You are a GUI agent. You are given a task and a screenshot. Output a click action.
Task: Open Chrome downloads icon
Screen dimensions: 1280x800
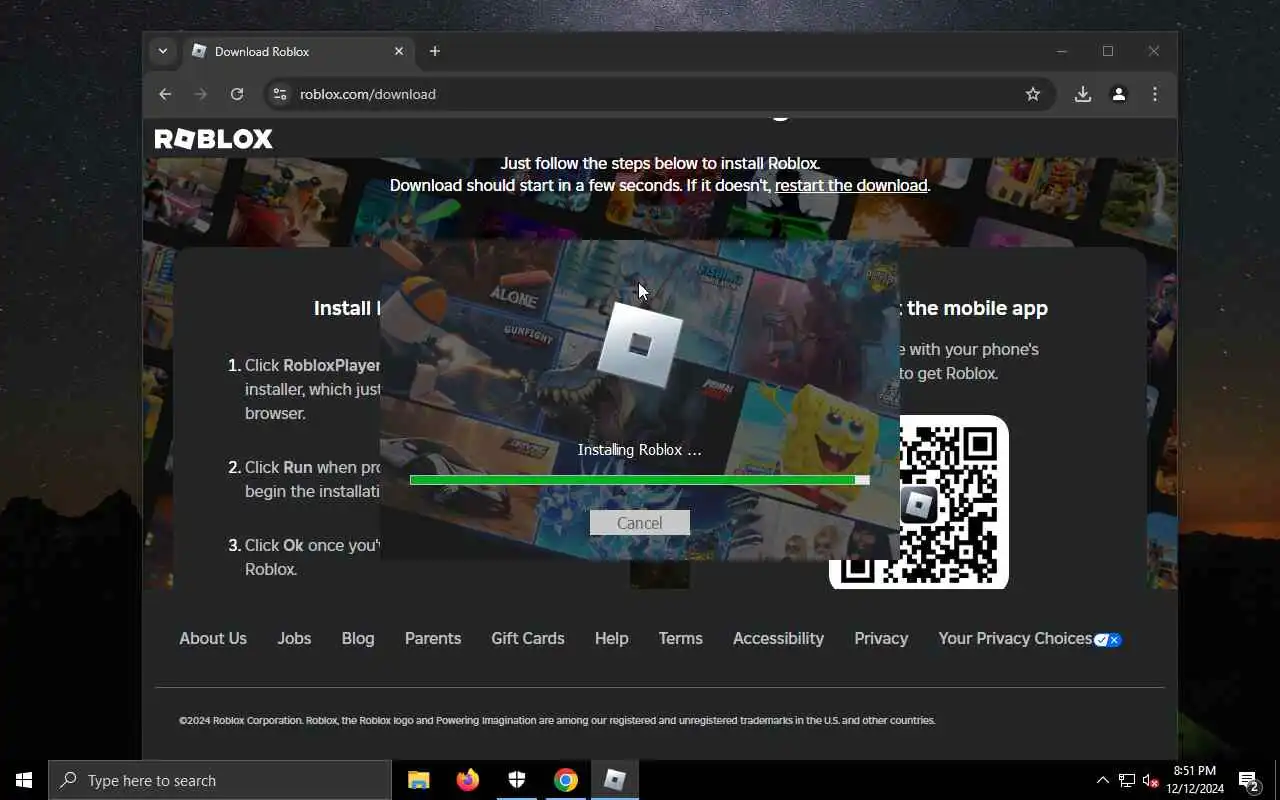pyautogui.click(x=1082, y=94)
